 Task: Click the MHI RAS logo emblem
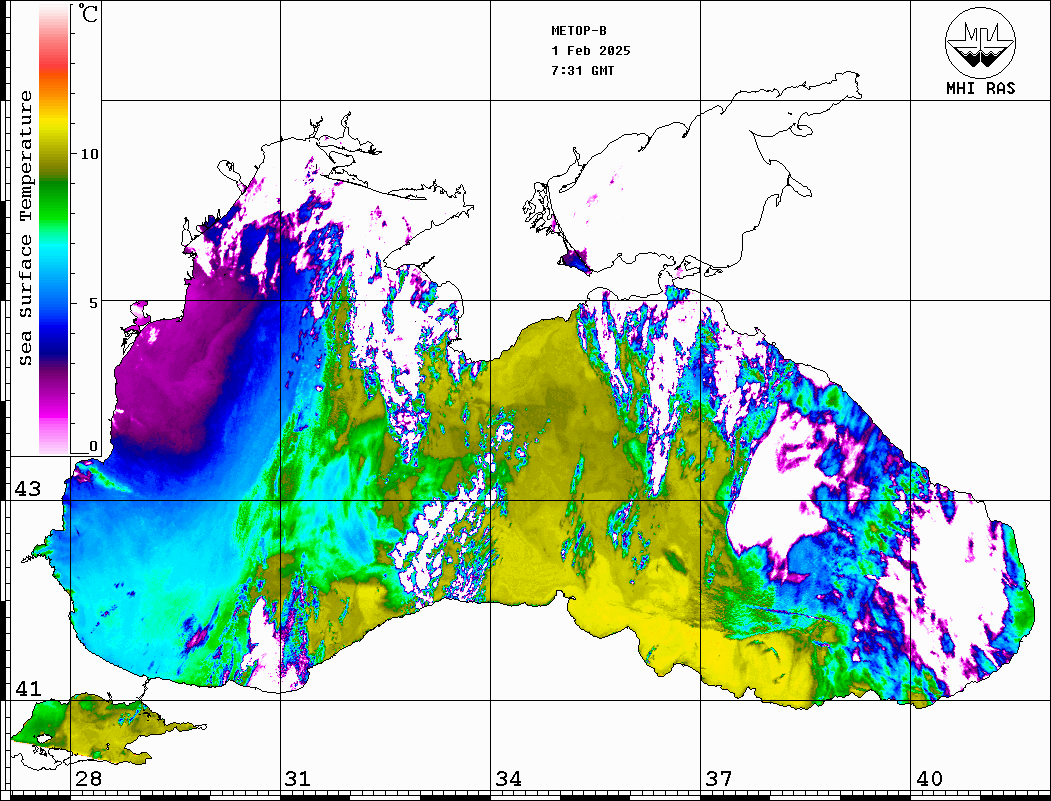pyautogui.click(x=981, y=42)
